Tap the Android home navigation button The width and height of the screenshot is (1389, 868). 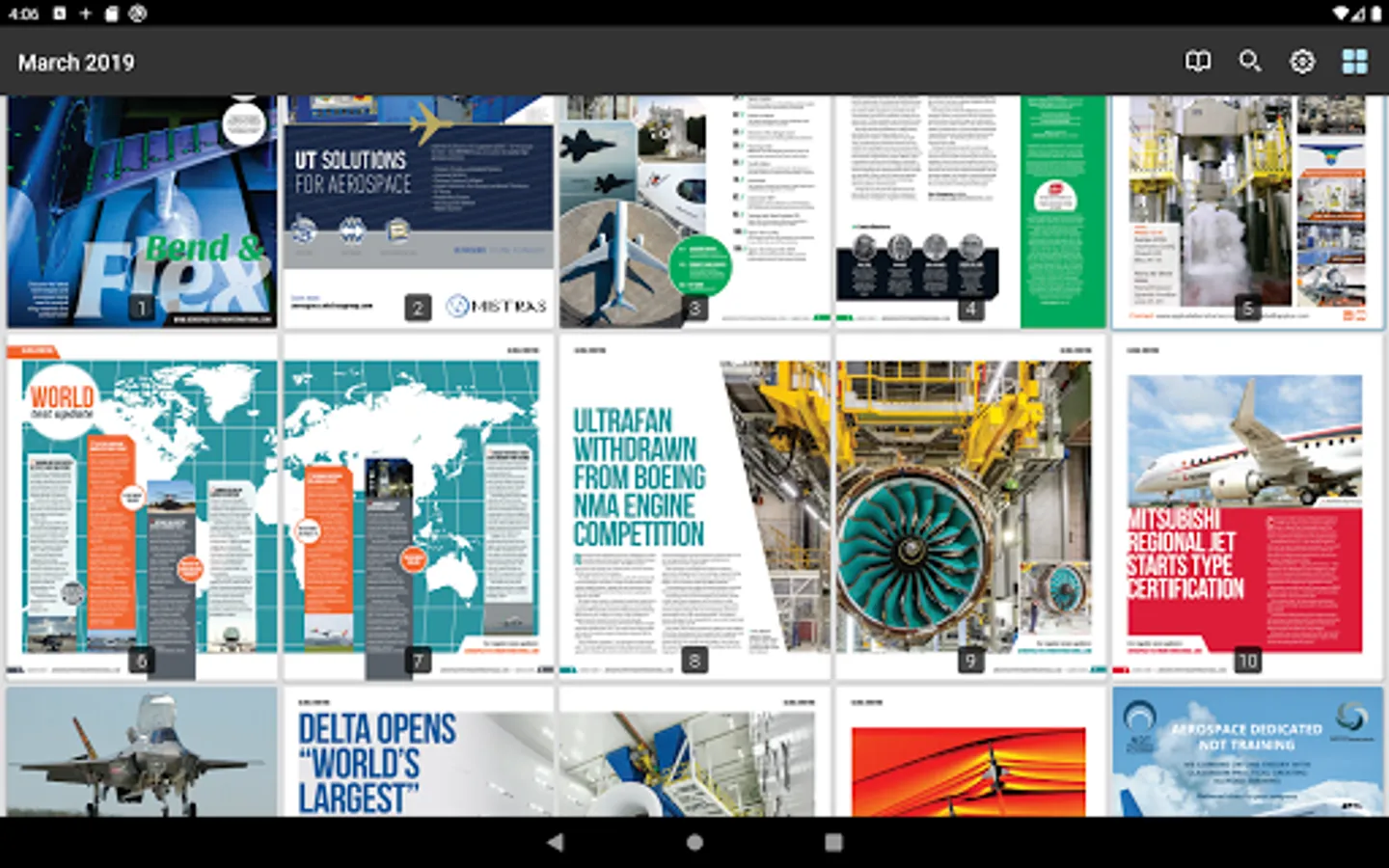tap(694, 842)
